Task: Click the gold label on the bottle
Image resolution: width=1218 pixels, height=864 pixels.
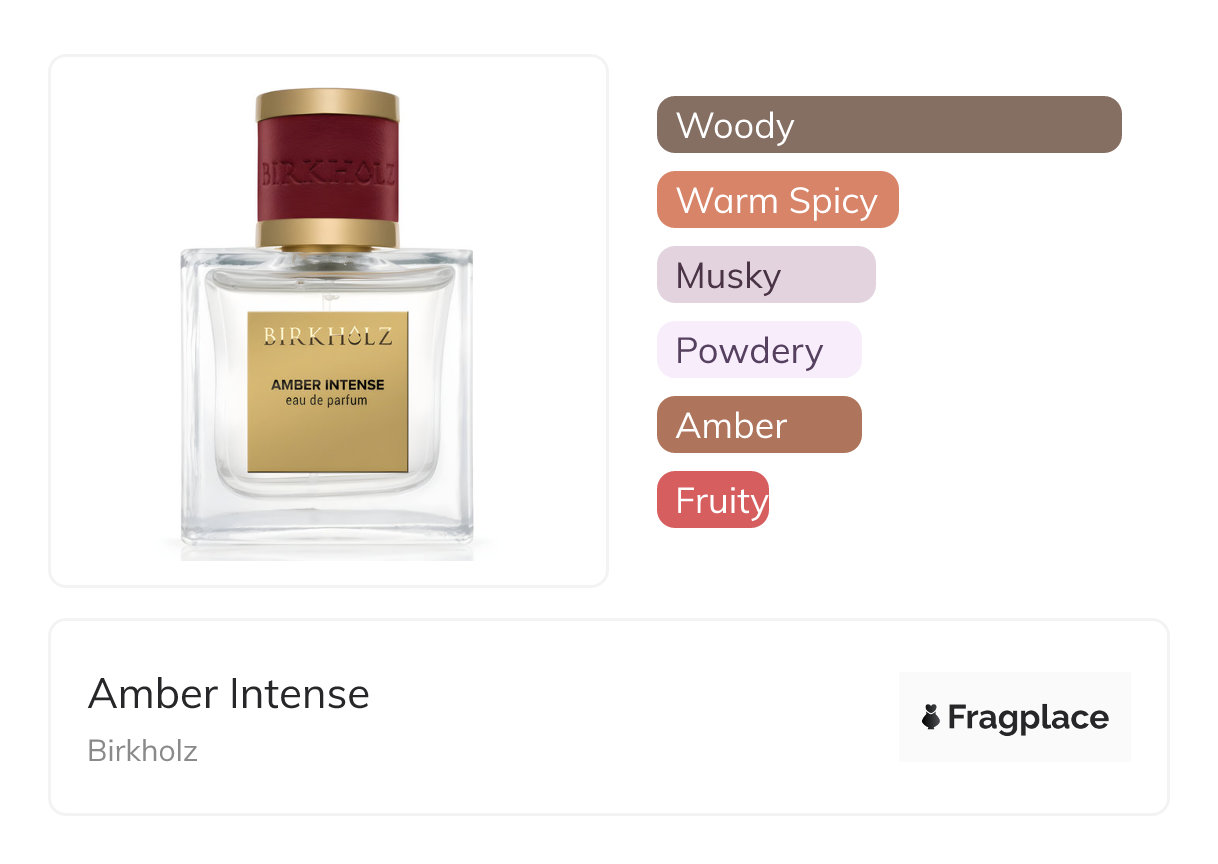Action: click(x=328, y=392)
